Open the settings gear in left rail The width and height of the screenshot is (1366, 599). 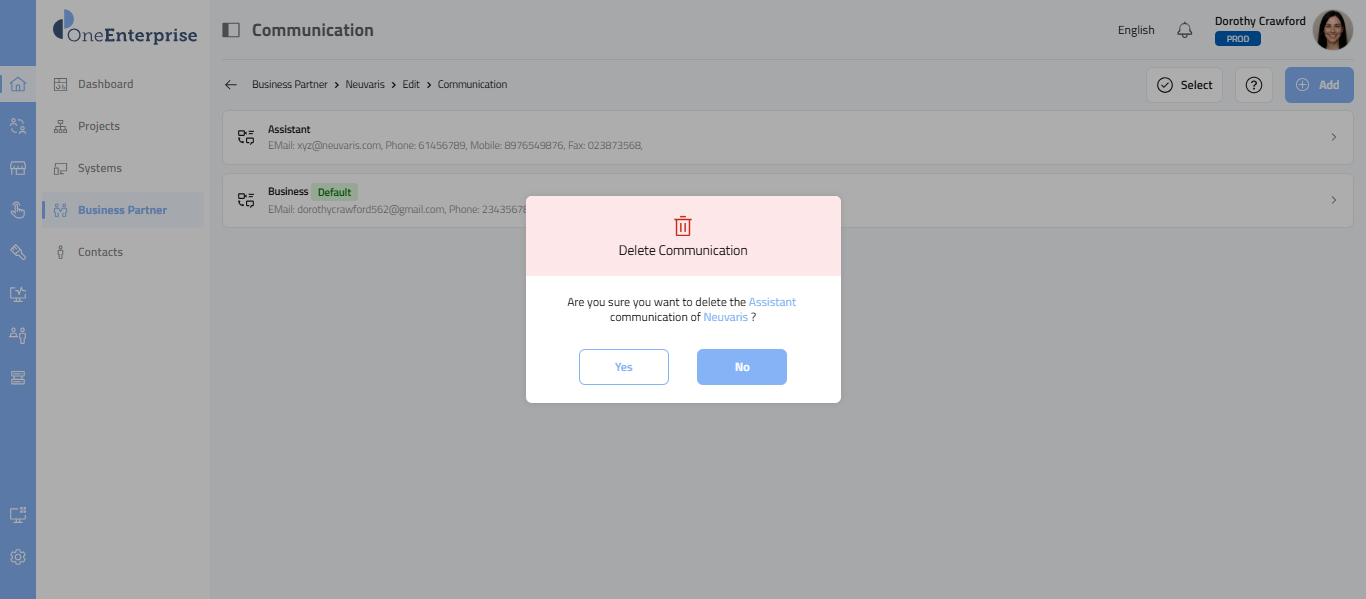click(x=18, y=557)
